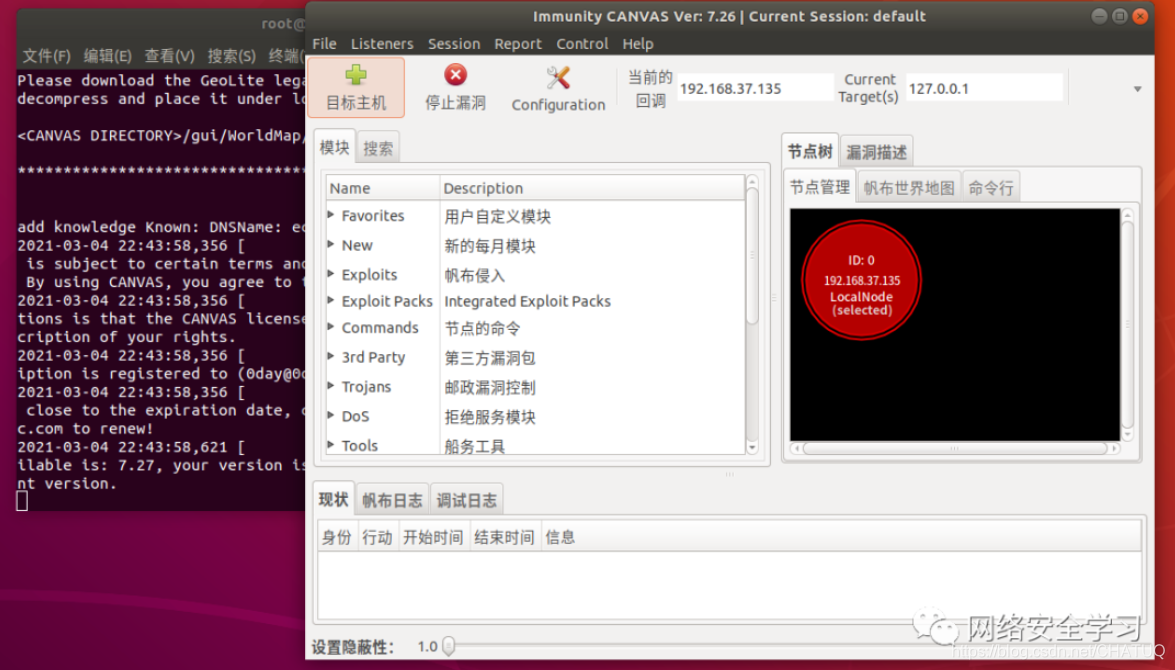1175x670 pixels.
Task: Switch to the 漏洞描述 tab
Action: (876, 152)
